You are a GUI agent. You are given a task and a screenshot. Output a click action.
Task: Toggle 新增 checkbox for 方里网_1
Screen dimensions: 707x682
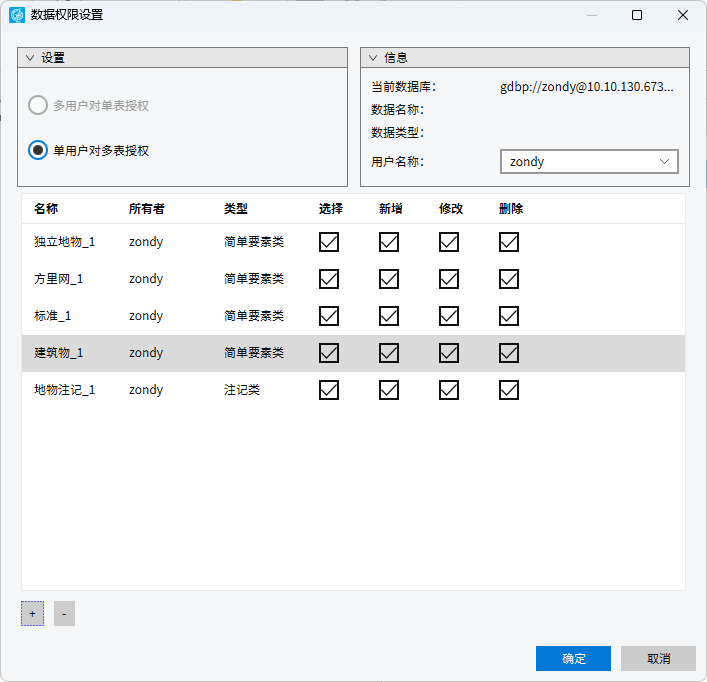coord(389,279)
